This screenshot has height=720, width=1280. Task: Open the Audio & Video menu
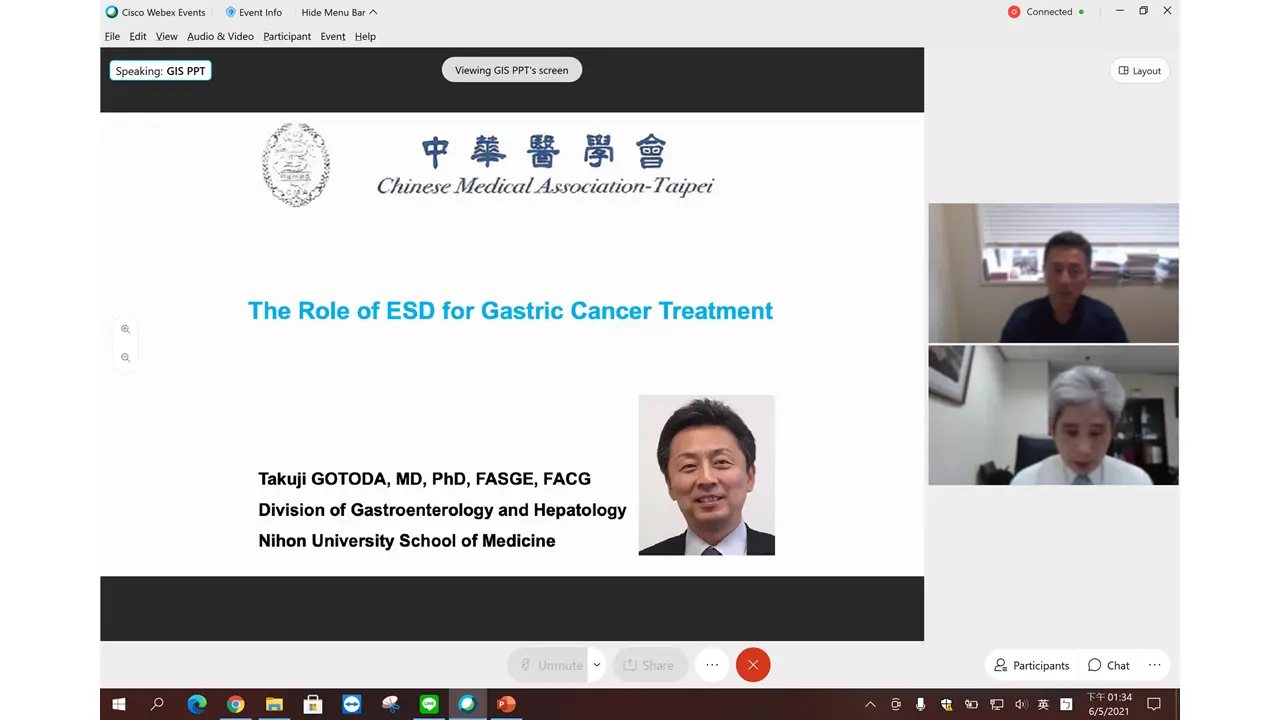click(x=220, y=36)
